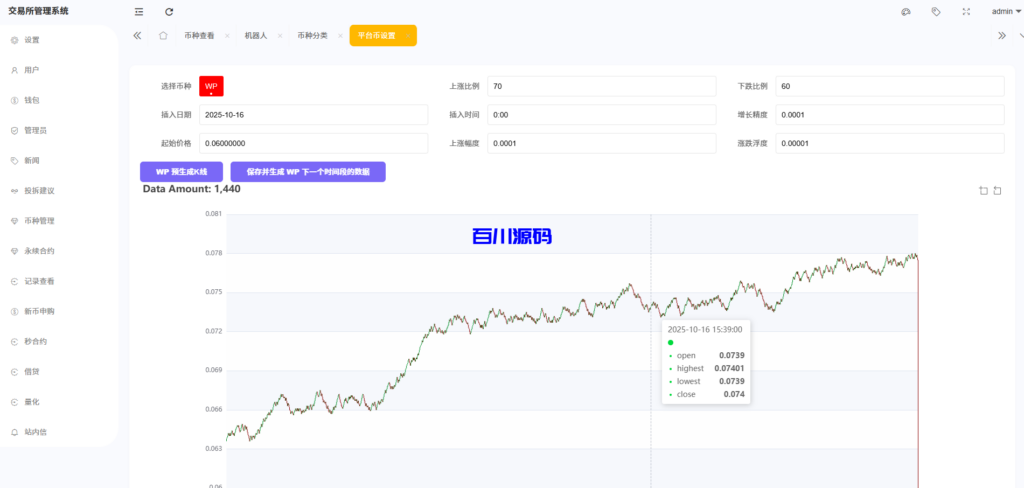Switch to the 机器人 tab
1024x488 pixels.
pyautogui.click(x=256, y=36)
